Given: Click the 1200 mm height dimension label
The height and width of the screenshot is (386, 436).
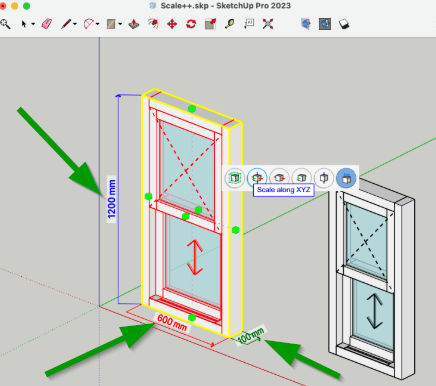Looking at the screenshot, I should 112,199.
